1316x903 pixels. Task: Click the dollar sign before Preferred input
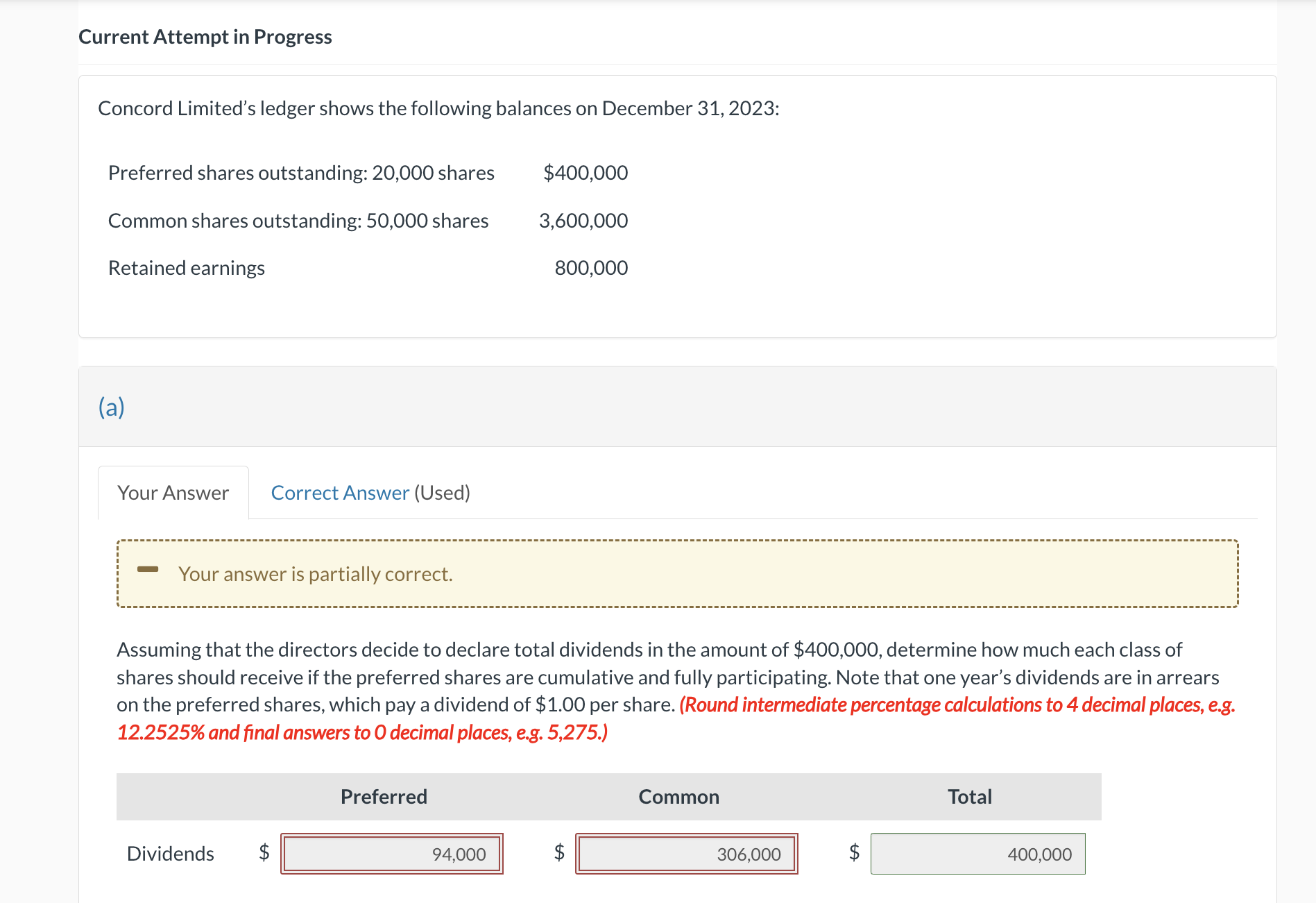pyautogui.click(x=264, y=854)
